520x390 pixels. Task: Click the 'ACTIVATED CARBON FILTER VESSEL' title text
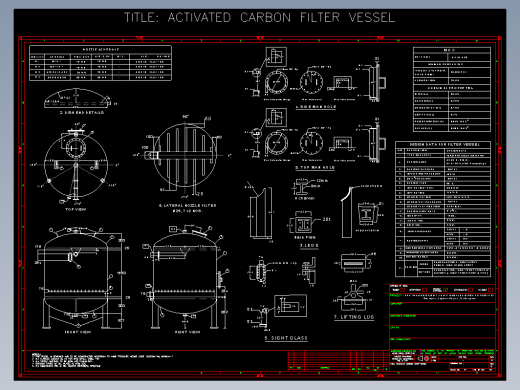click(x=281, y=17)
